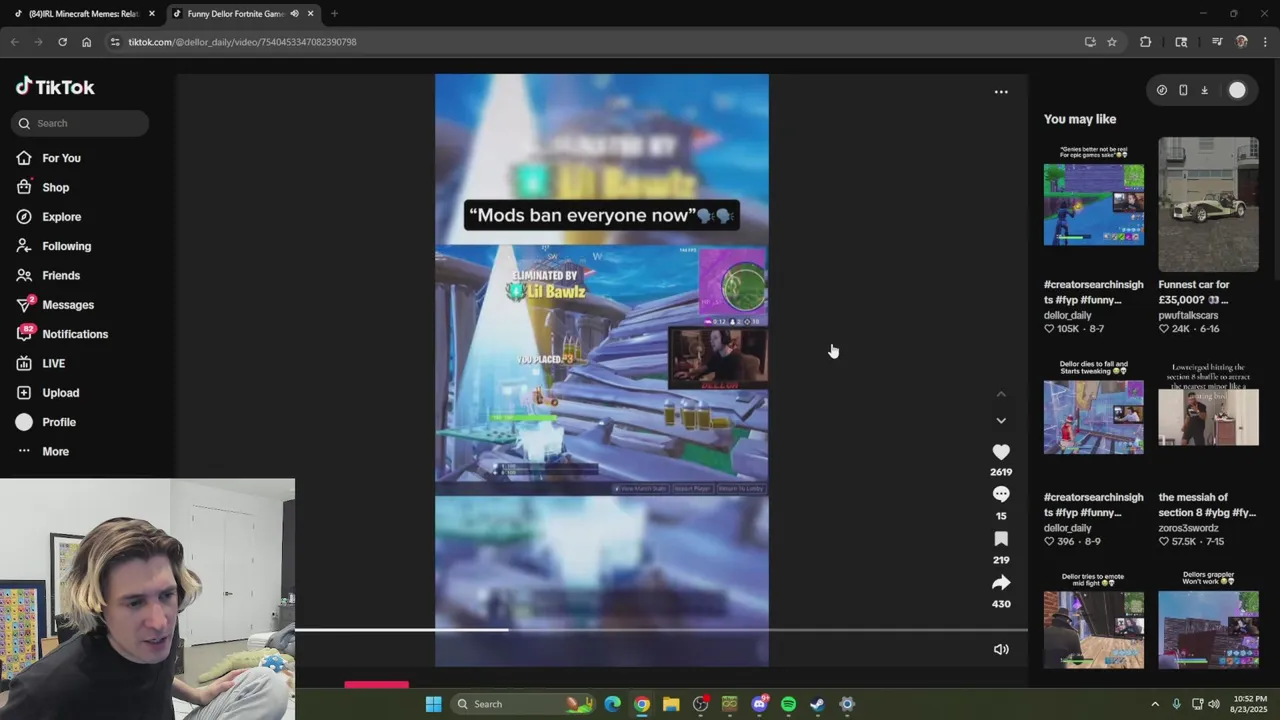Open Spotify from the taskbar
The image size is (1280, 720).
(x=788, y=704)
